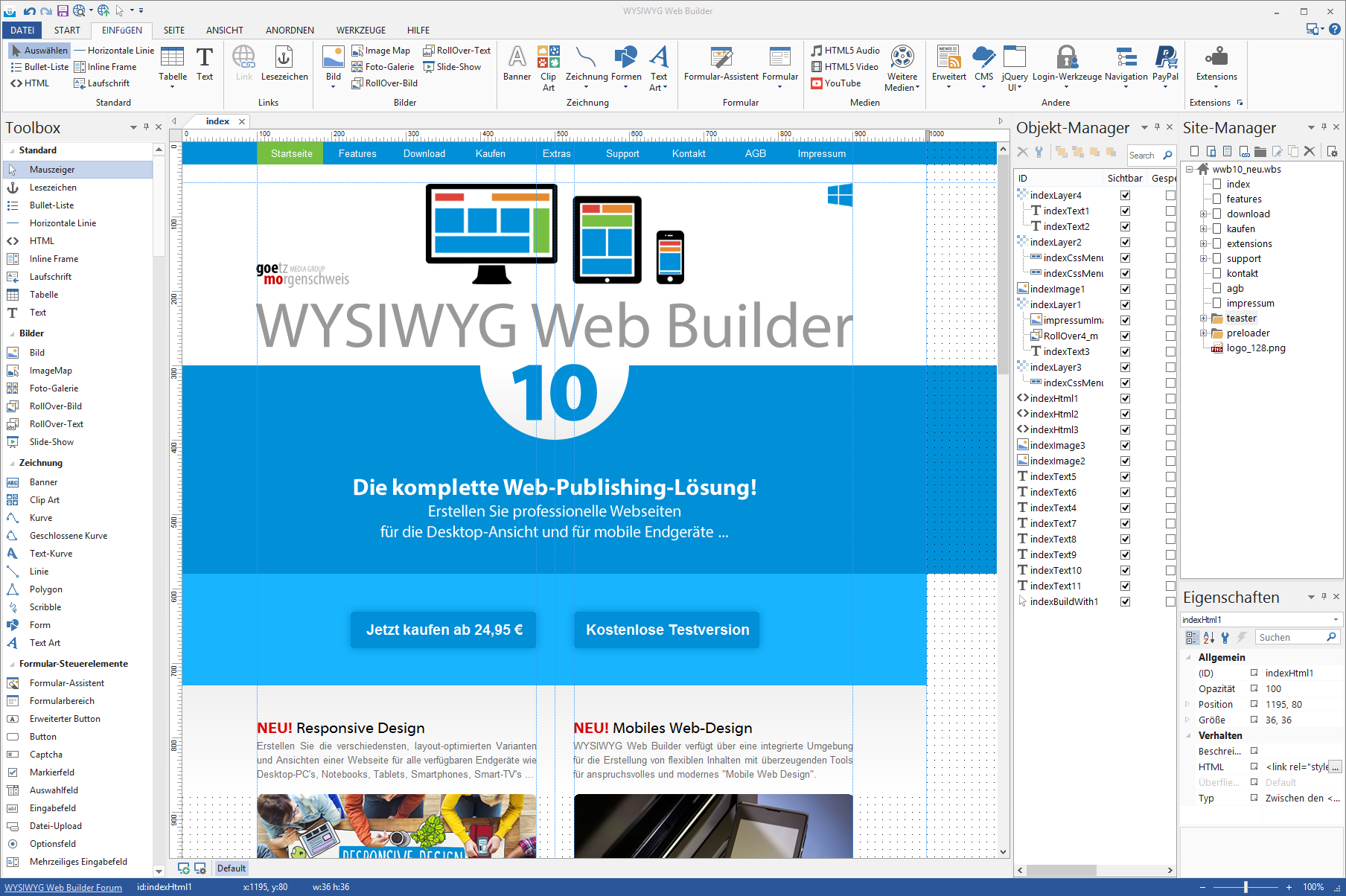Open the indexHtml1 object dropdown in Eigenschaften
The image size is (1346, 896).
pyautogui.click(x=1336, y=620)
